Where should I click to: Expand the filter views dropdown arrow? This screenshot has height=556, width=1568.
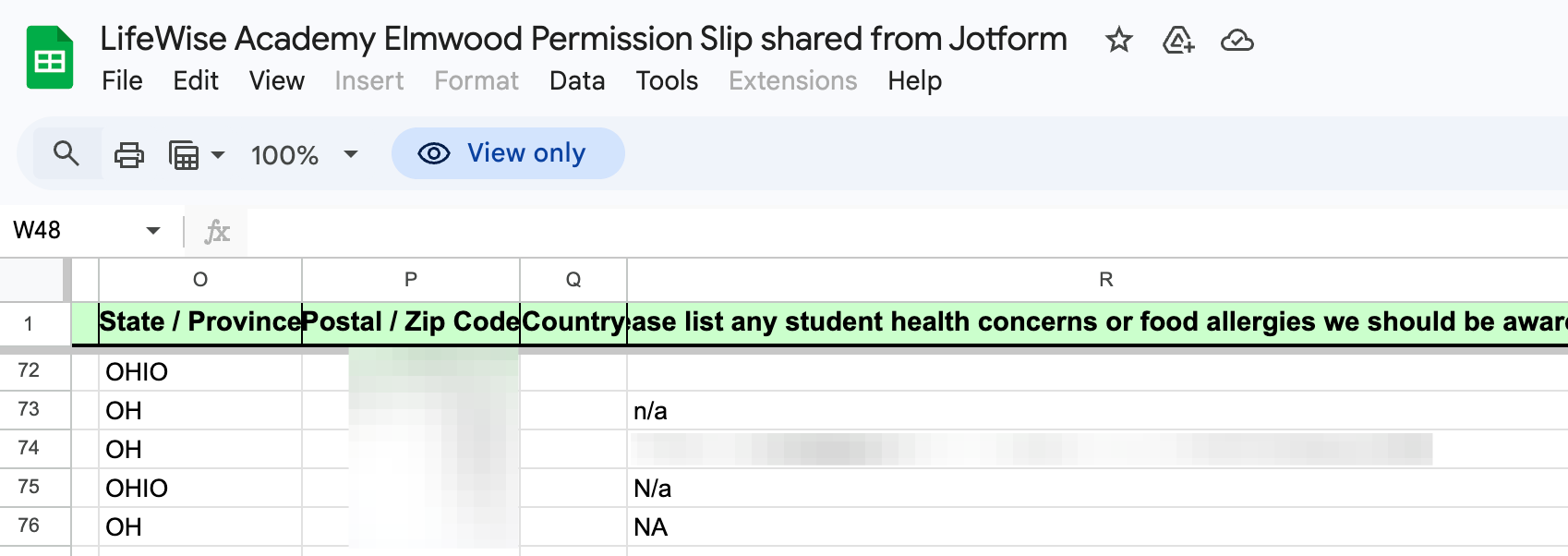coord(218,154)
